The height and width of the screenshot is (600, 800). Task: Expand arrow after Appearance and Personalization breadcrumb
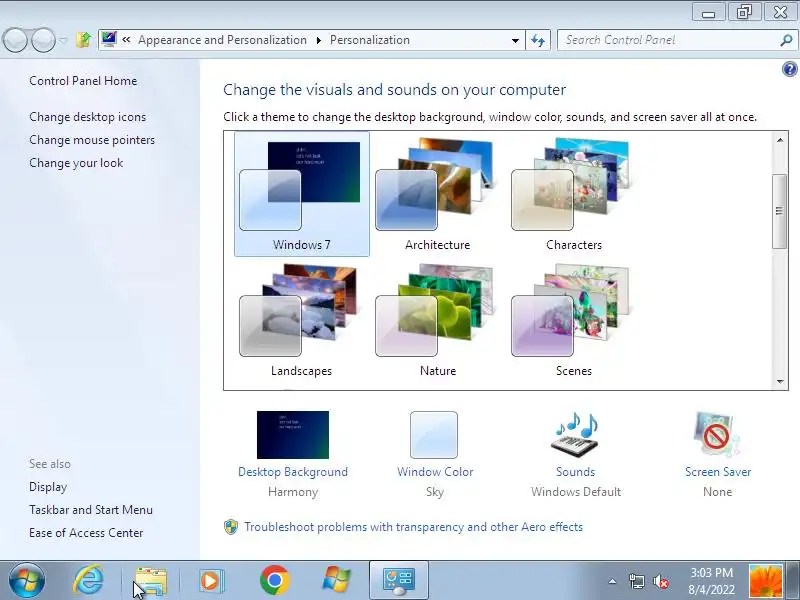319,40
